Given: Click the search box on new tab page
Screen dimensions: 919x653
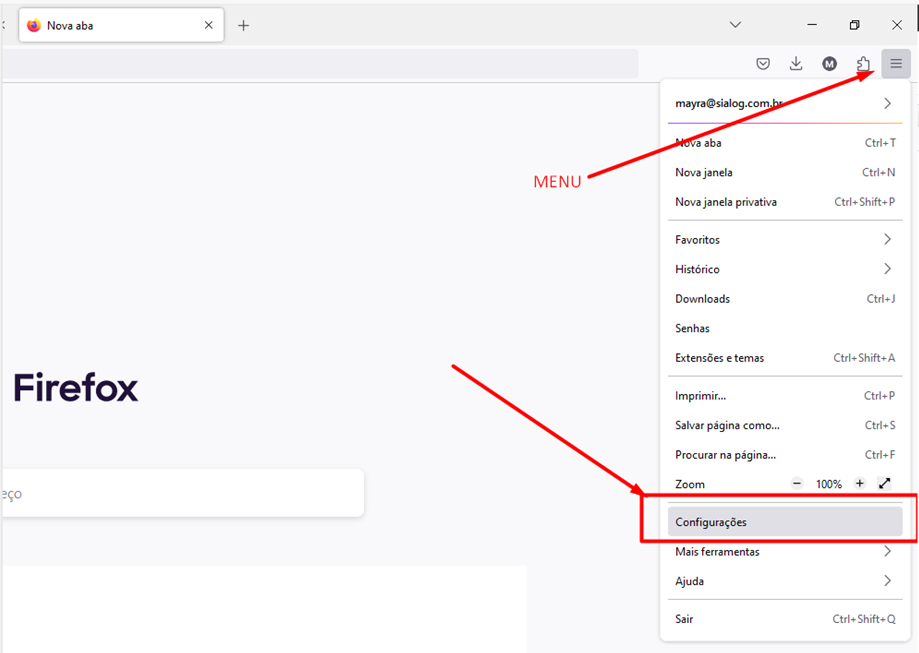Looking at the screenshot, I should coord(180,493).
